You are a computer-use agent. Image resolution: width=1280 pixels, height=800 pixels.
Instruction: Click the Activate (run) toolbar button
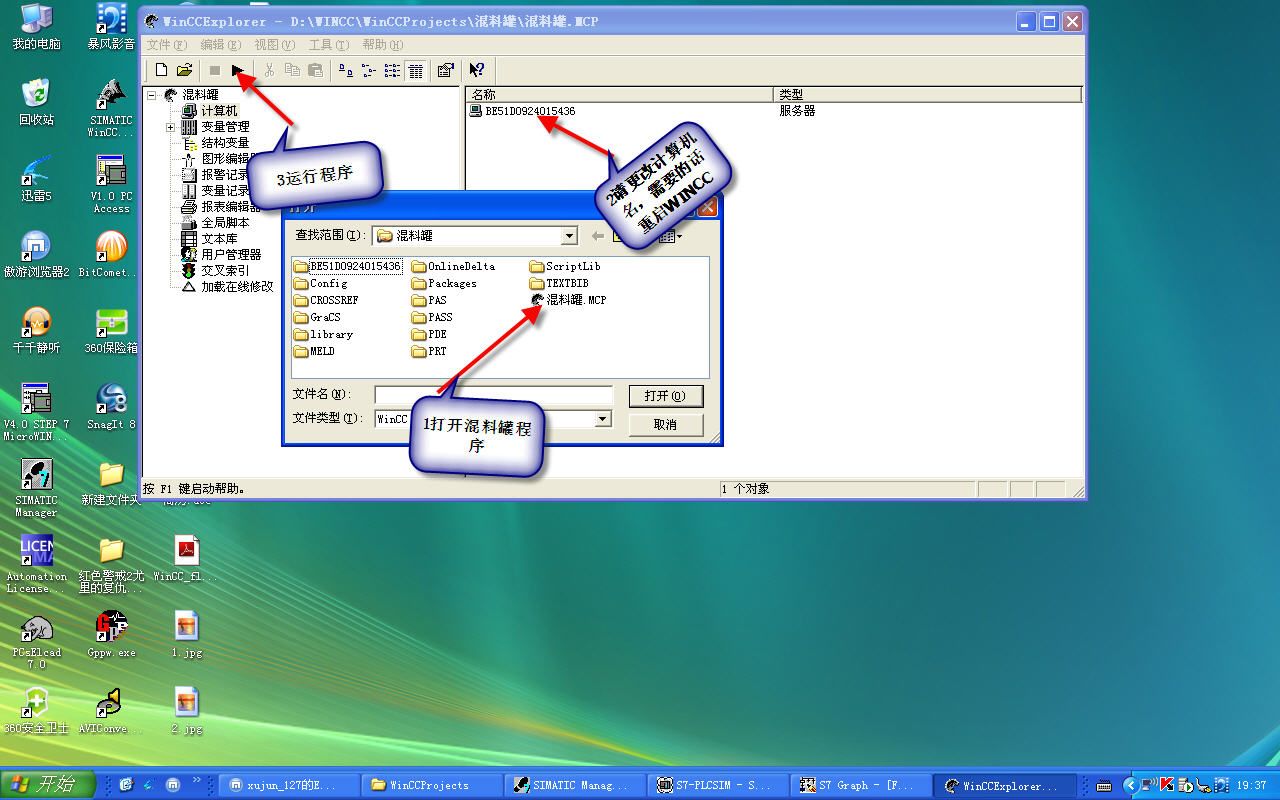pyautogui.click(x=238, y=70)
